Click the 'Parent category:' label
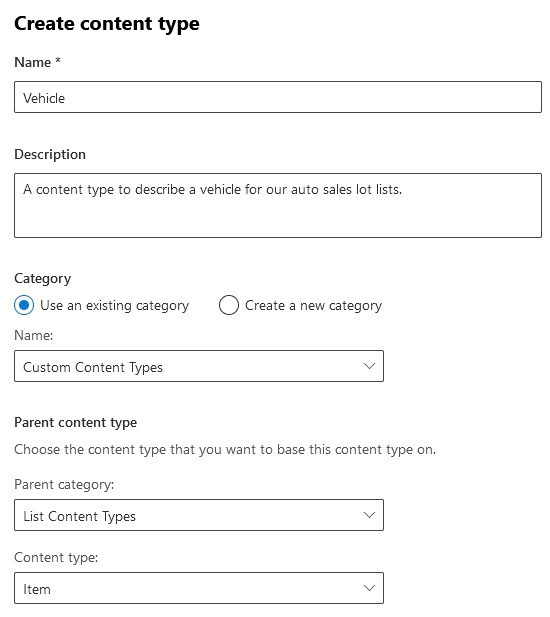 click(x=64, y=485)
